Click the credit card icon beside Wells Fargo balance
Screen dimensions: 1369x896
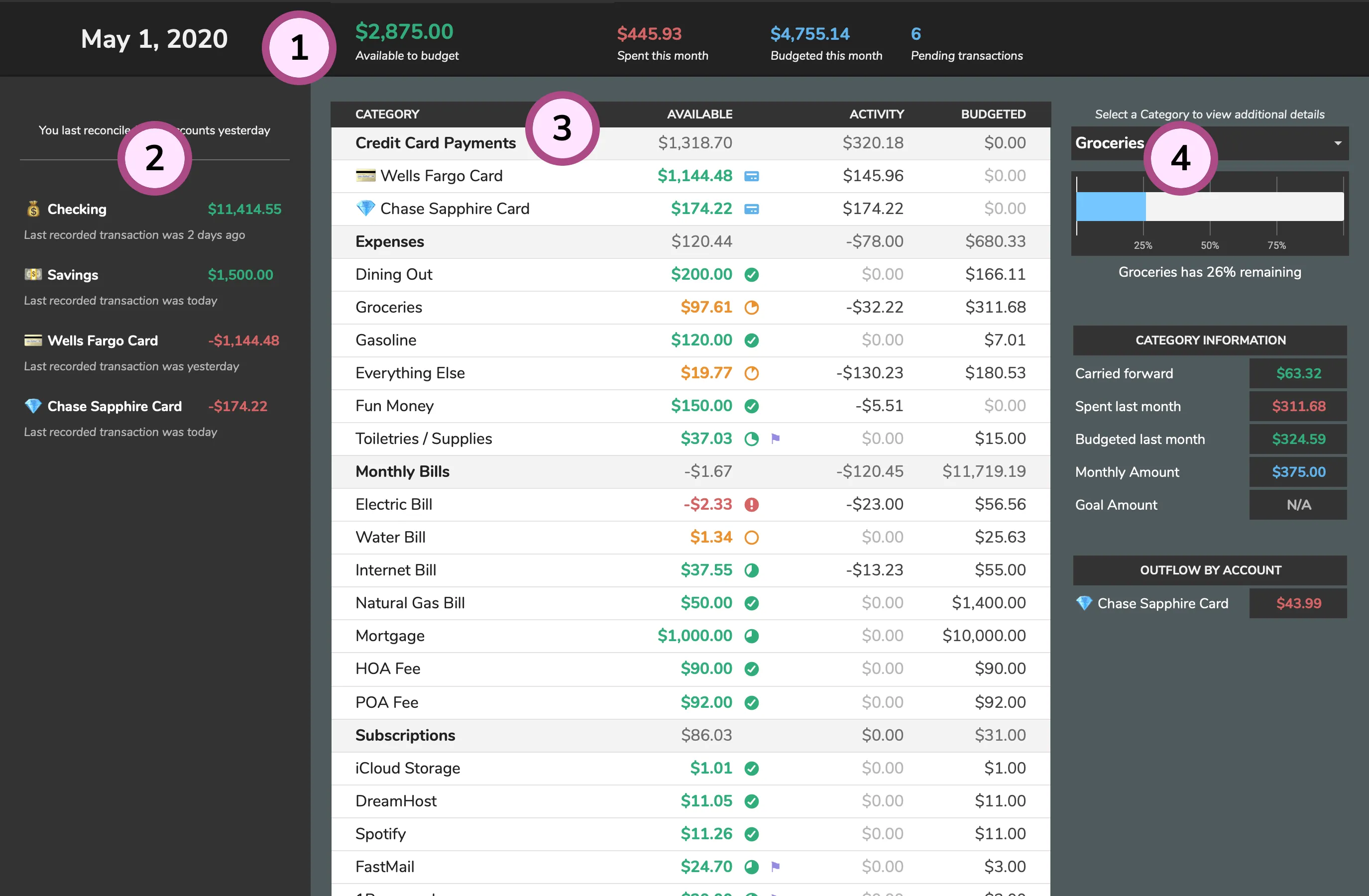coord(752,176)
